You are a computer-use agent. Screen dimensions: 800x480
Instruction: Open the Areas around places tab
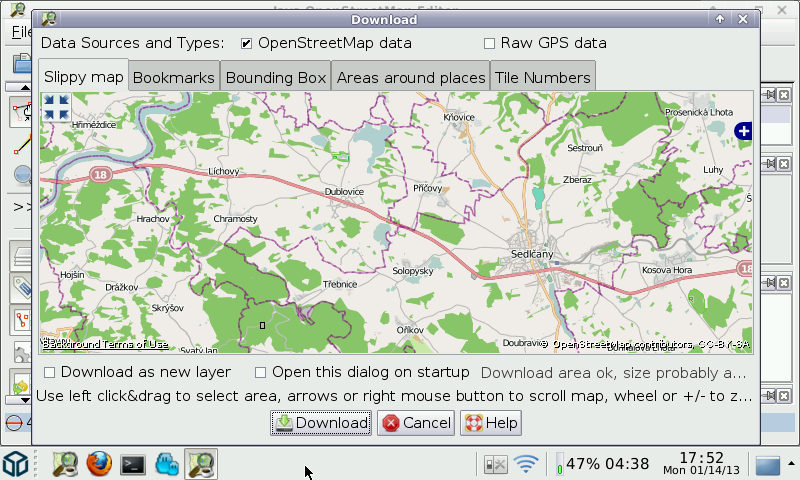click(411, 77)
